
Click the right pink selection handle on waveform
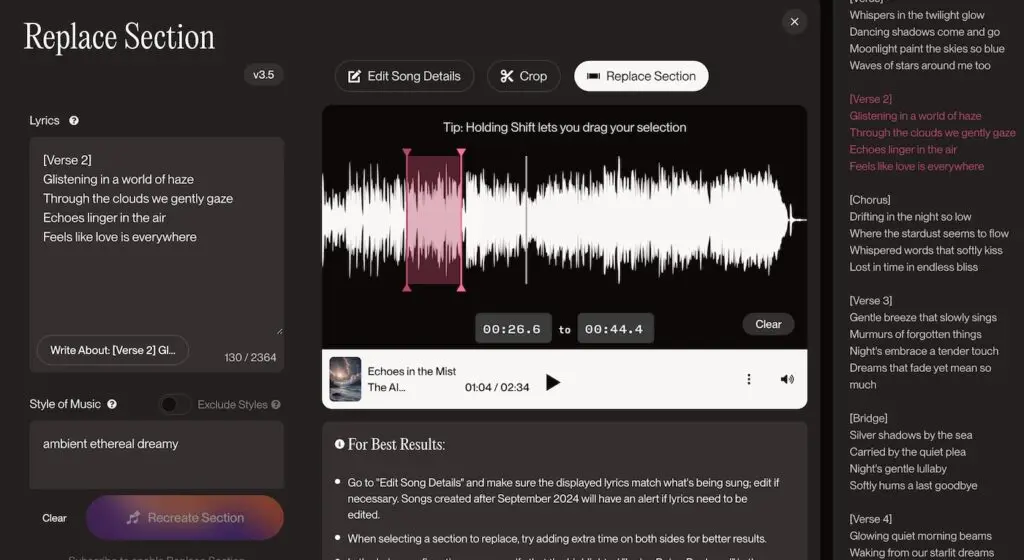tap(461, 219)
